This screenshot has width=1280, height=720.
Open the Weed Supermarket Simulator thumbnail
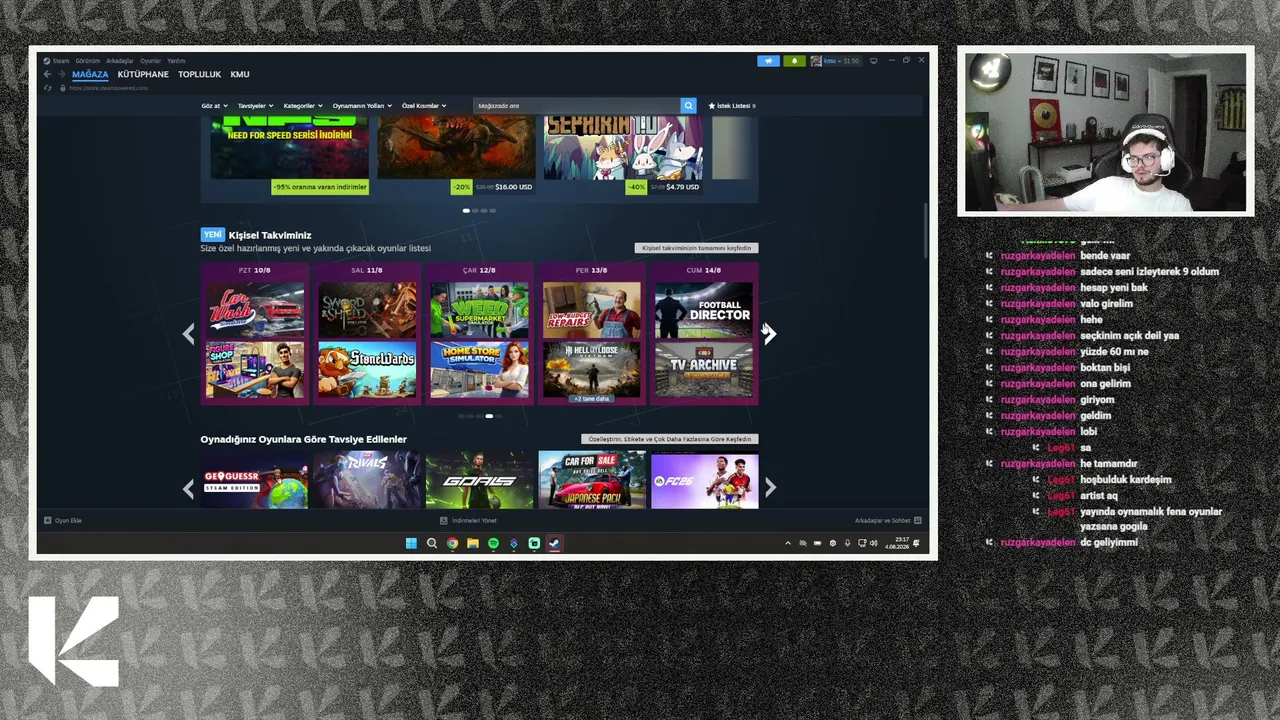[x=479, y=310]
